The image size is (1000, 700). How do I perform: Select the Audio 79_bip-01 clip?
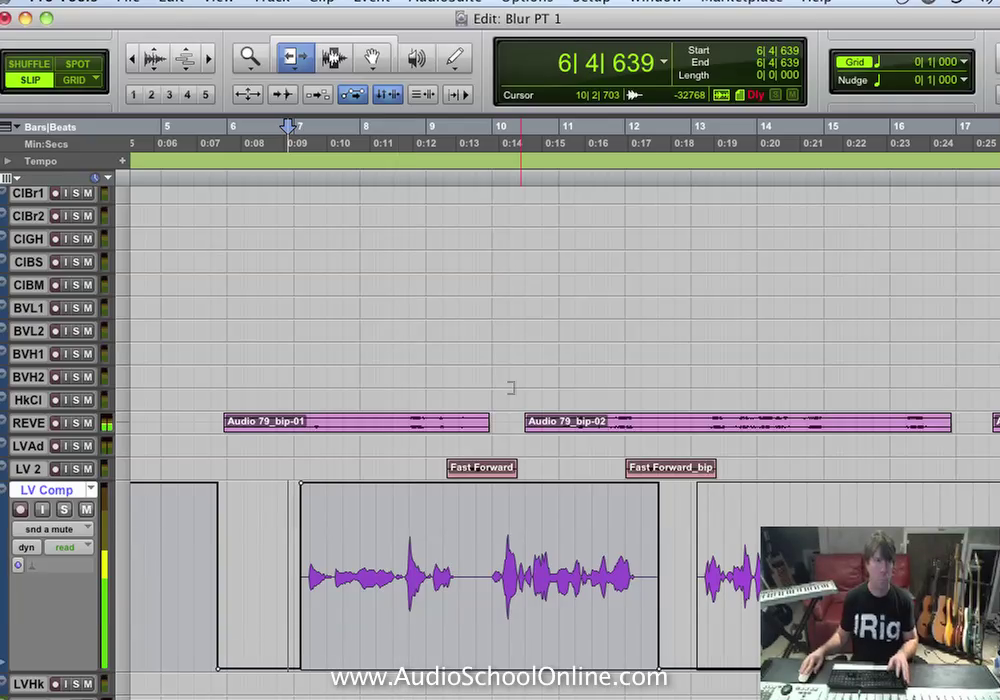(357, 423)
